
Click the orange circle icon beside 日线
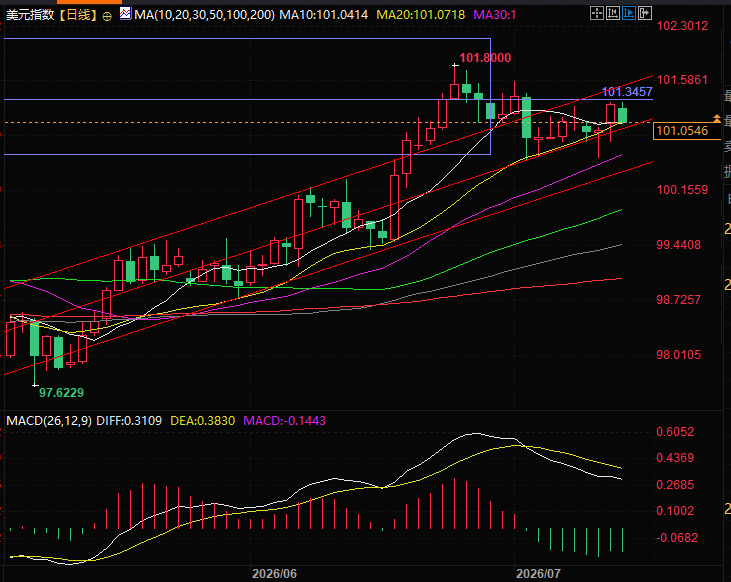[x=107, y=16]
